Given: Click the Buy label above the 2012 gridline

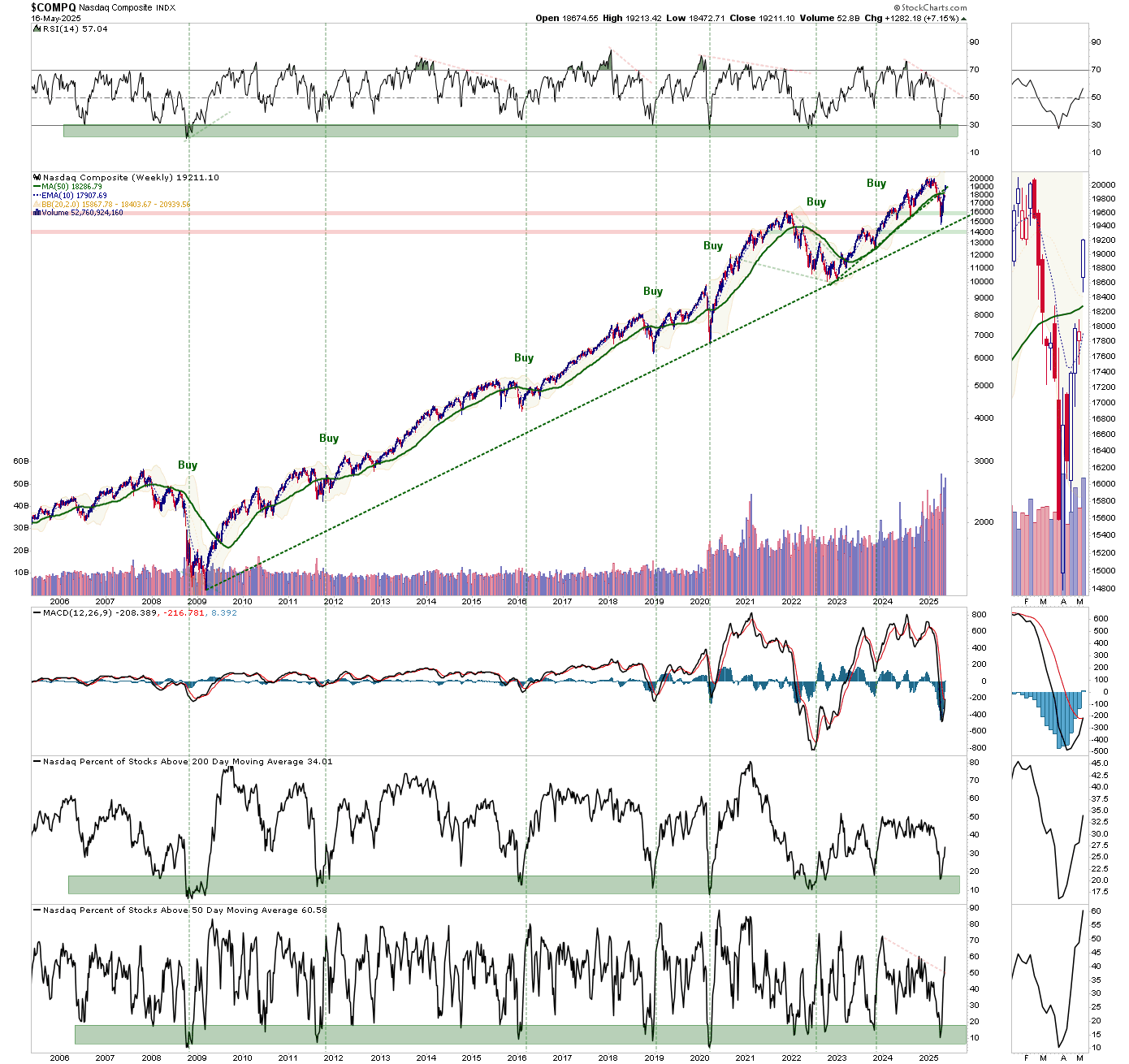Looking at the screenshot, I should [329, 439].
